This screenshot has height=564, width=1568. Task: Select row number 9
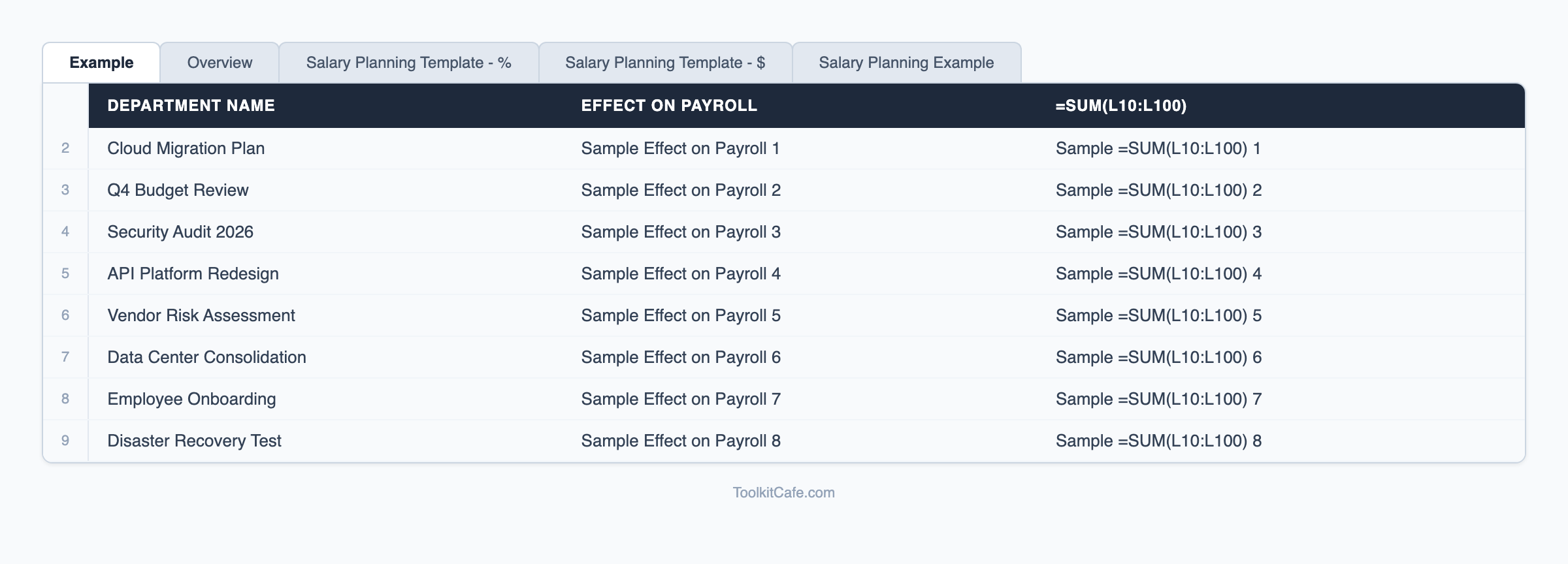click(x=65, y=441)
